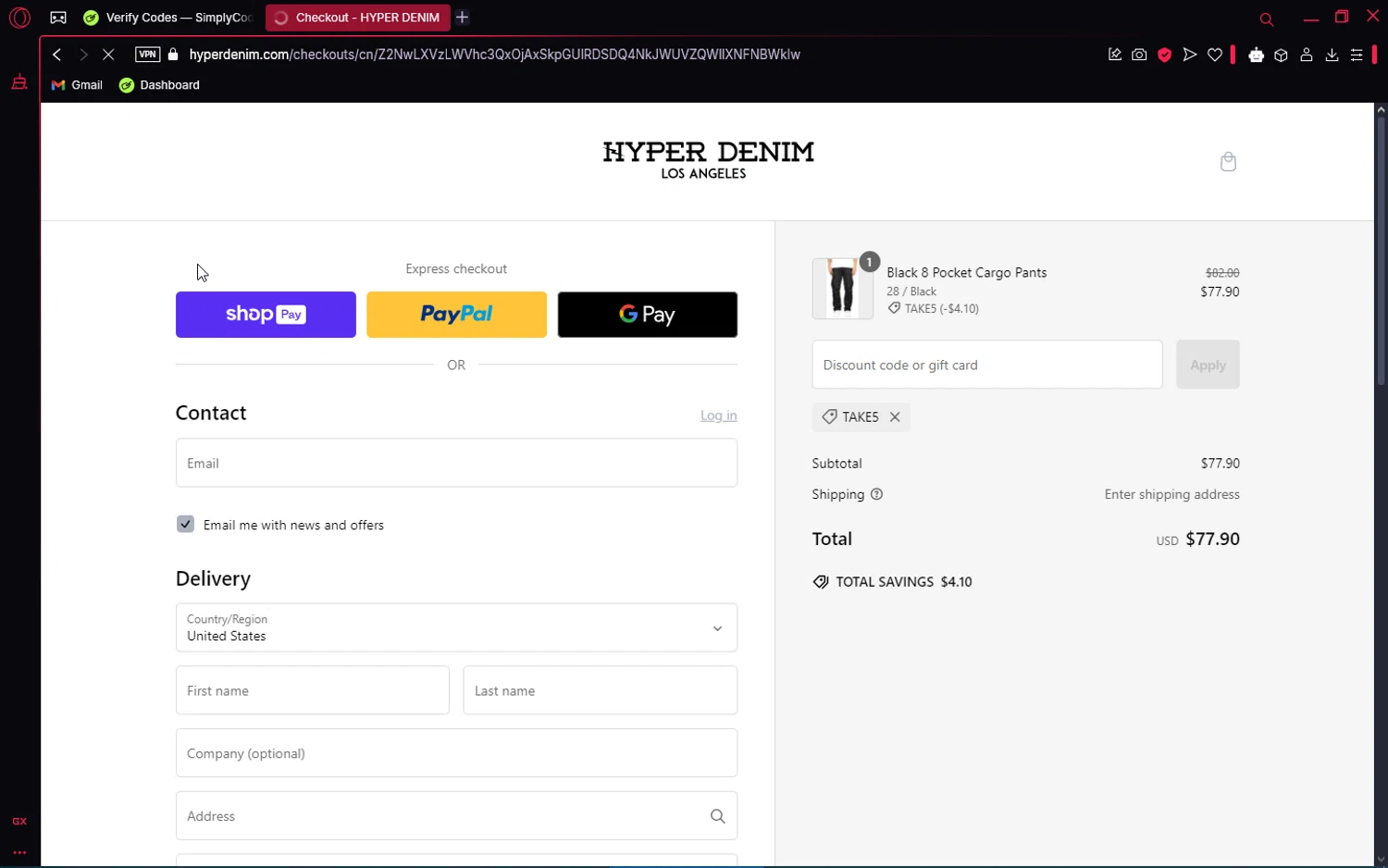
Task: Open the shopping bag cart icon
Action: click(x=1228, y=162)
